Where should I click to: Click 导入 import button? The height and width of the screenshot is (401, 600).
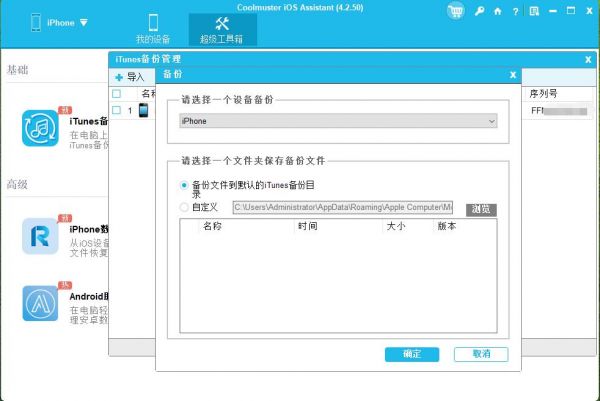[130, 77]
